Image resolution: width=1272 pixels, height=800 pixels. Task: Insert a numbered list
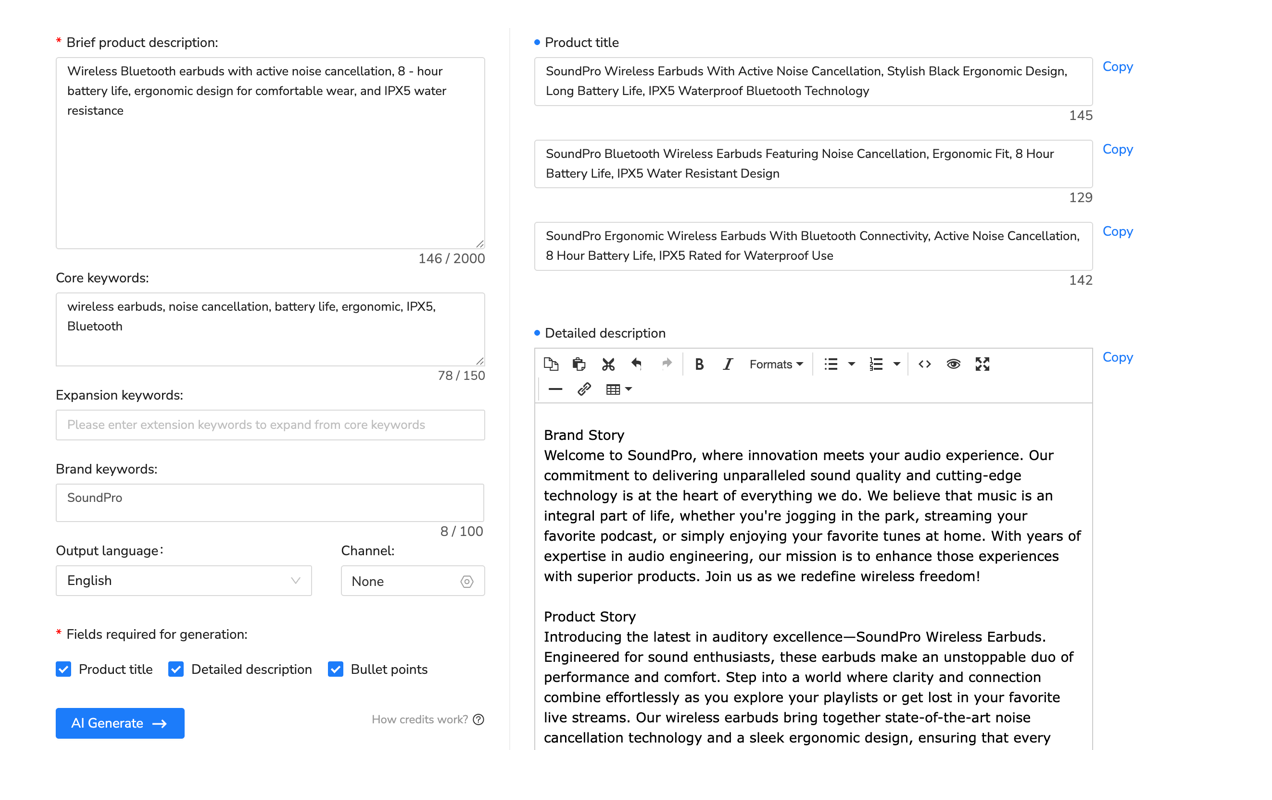tap(876, 364)
